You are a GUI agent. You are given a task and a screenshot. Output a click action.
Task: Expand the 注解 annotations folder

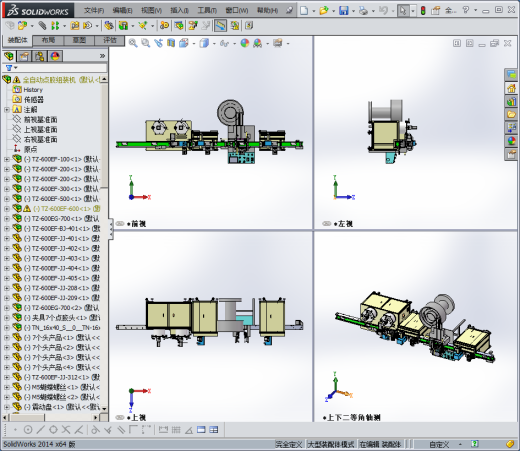pos(6,110)
